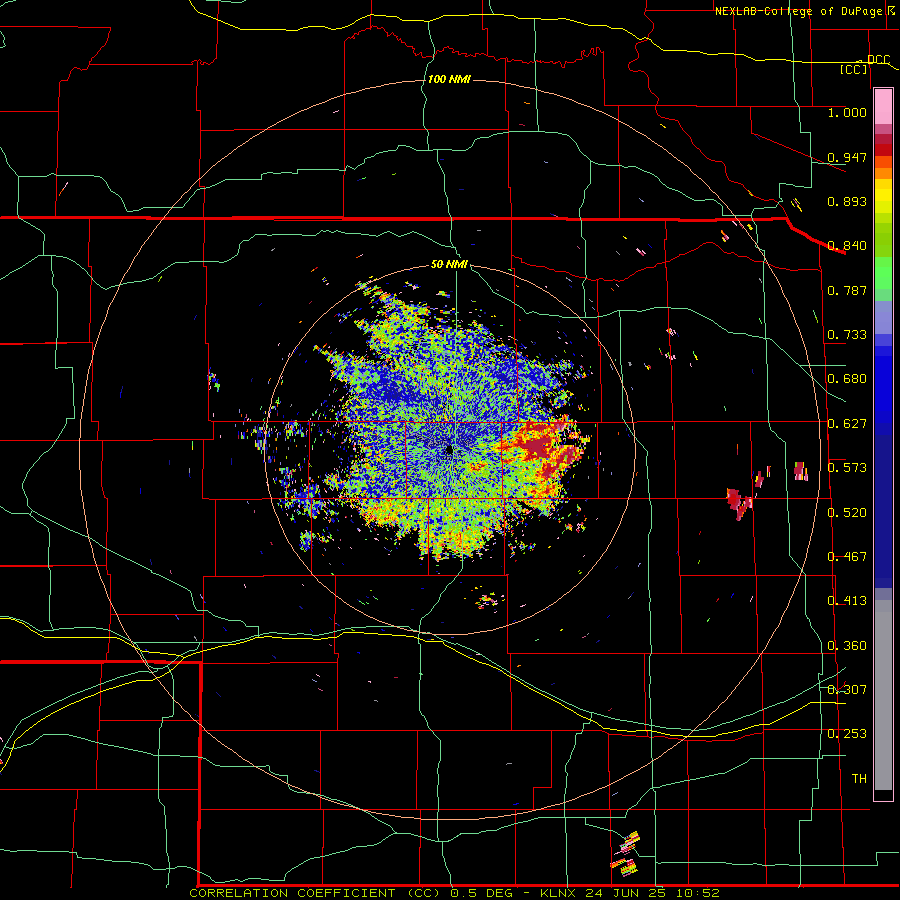The height and width of the screenshot is (900, 900).
Task: Click the 0.360 scale value
Action: click(847, 645)
